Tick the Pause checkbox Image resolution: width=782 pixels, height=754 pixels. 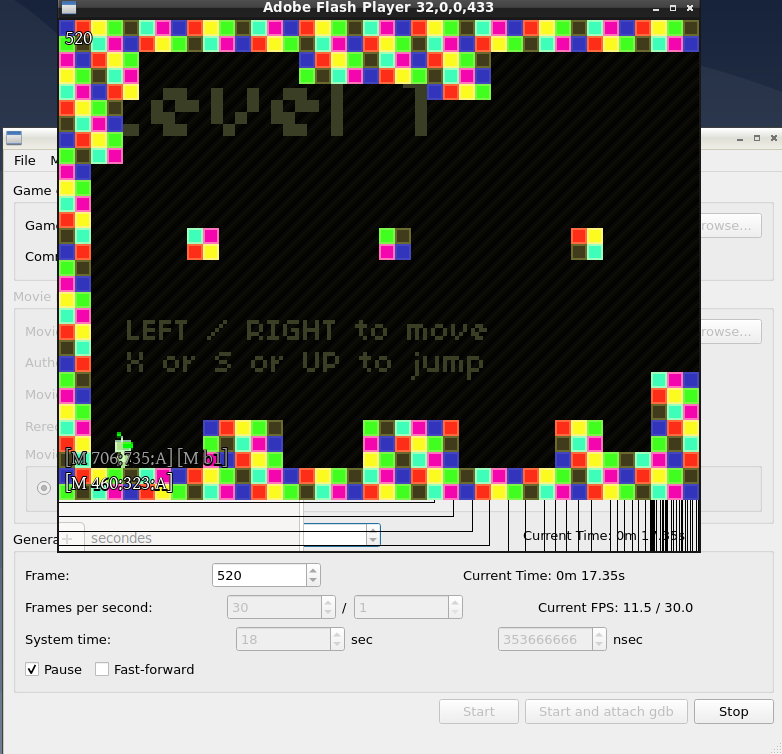tap(32, 669)
